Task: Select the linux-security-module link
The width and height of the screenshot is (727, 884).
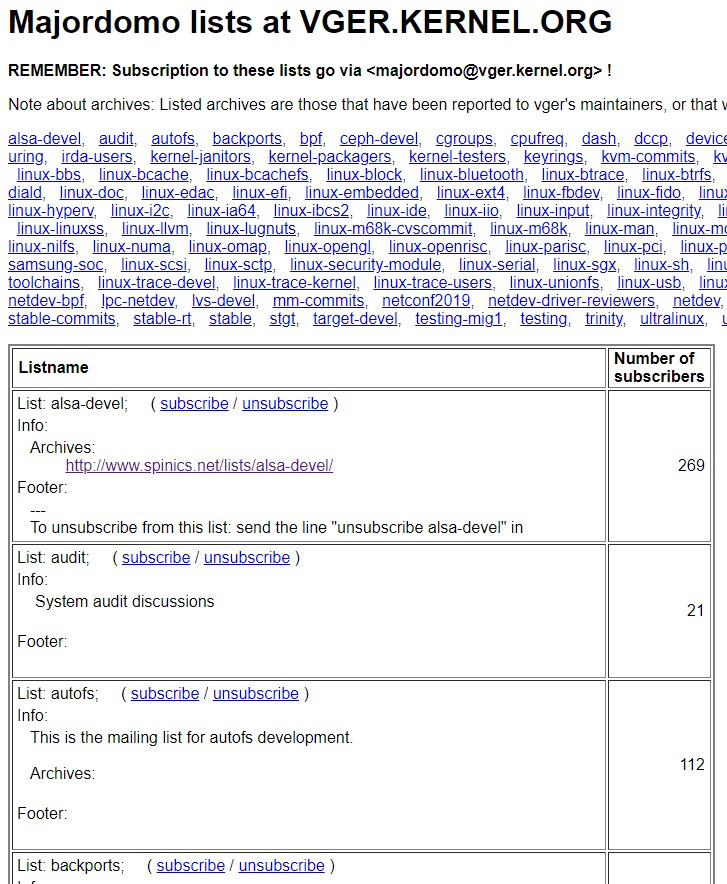Action: pos(365,265)
